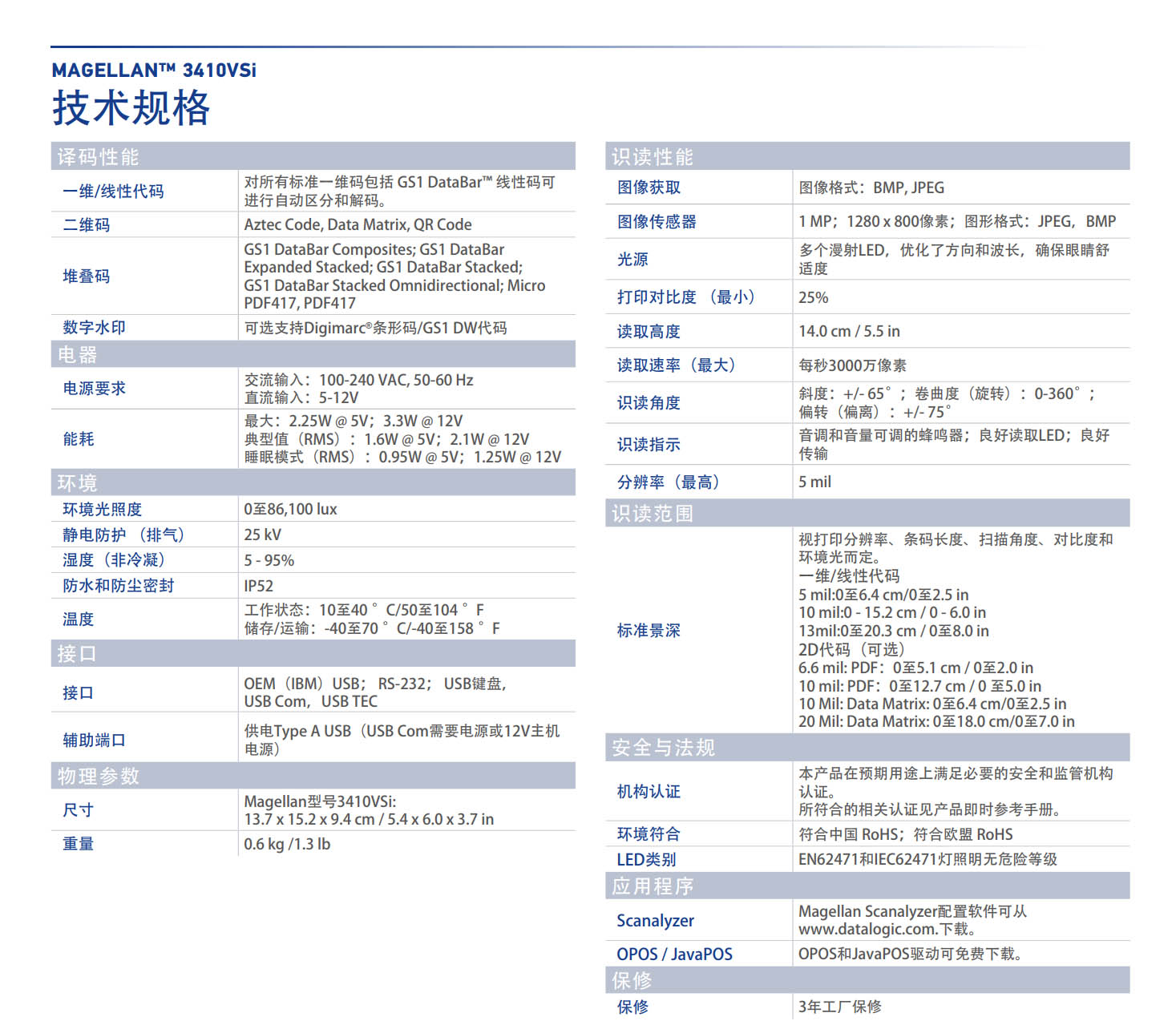Image resolution: width=1176 pixels, height=1033 pixels.
Task: Select the '读取速率（最大）' row label
Action: point(676,365)
